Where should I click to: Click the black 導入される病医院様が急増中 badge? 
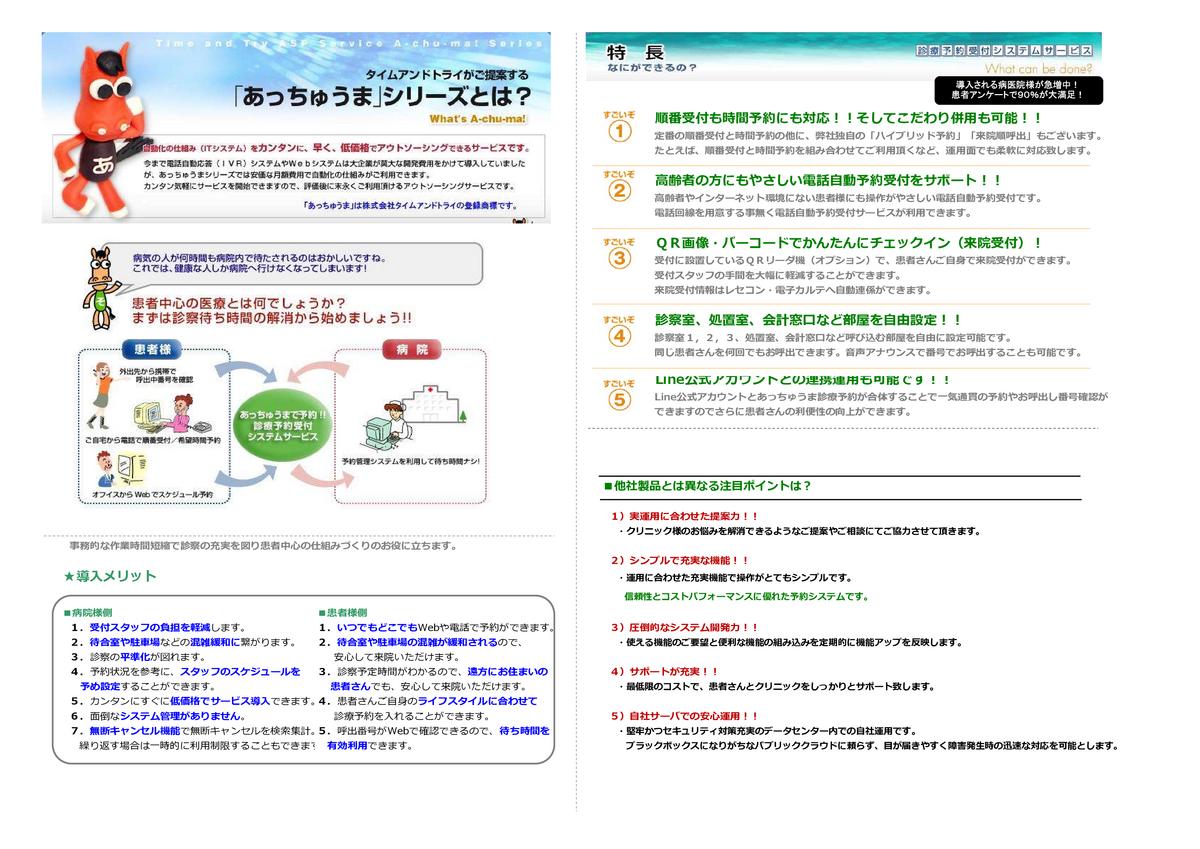click(1018, 90)
